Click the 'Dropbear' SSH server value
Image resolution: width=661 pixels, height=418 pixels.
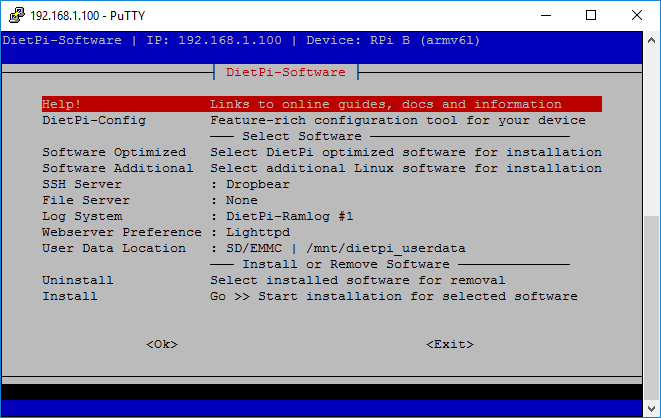258,184
